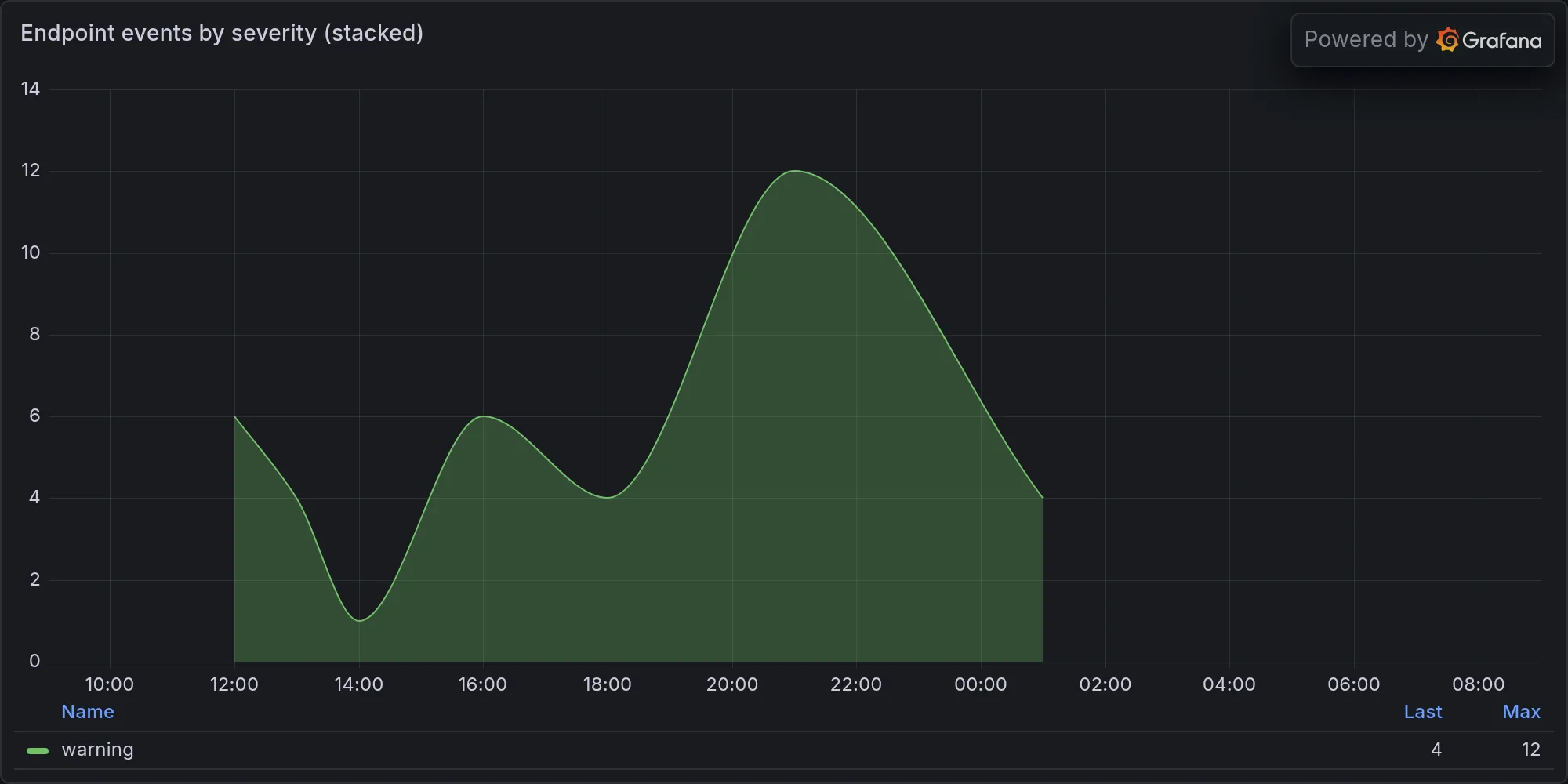Click the 20:00 x-axis label

[x=732, y=684]
